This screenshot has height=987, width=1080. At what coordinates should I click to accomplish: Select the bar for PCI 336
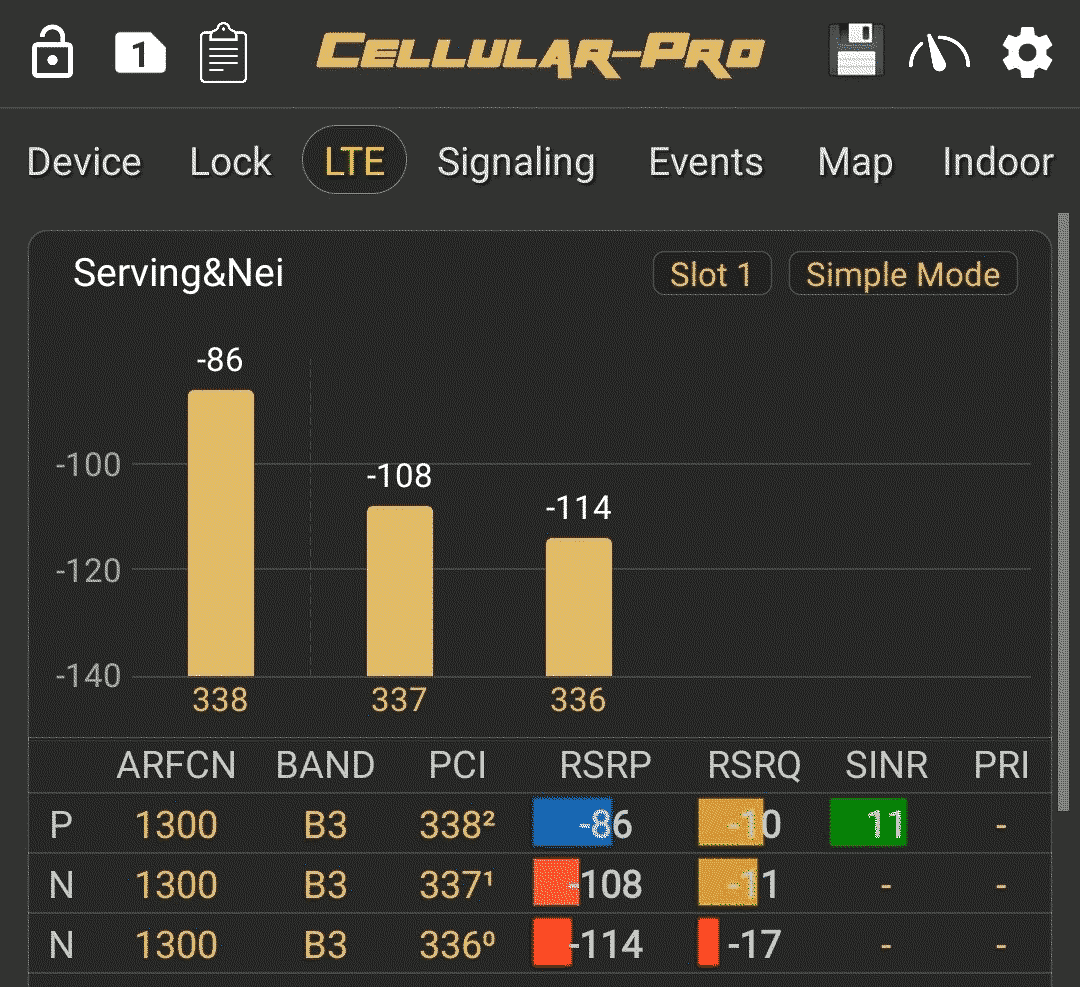pyautogui.click(x=579, y=607)
